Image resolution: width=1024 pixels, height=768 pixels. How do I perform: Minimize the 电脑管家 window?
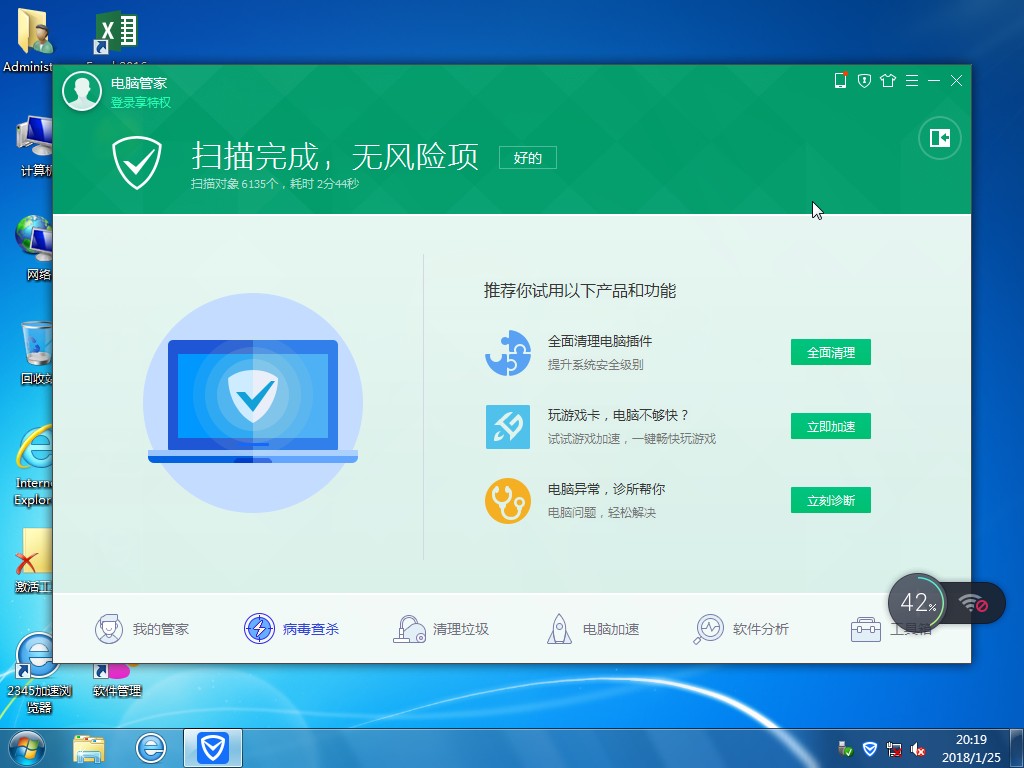pos(934,80)
